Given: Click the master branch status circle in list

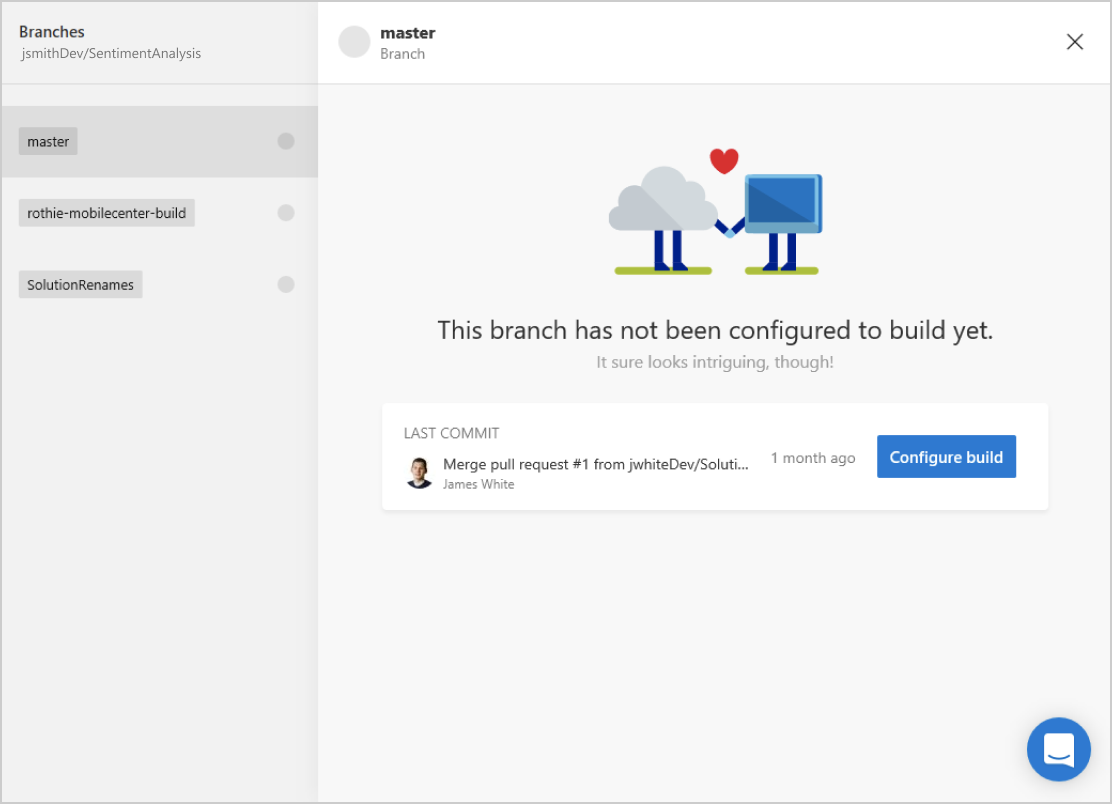Looking at the screenshot, I should pyautogui.click(x=286, y=141).
